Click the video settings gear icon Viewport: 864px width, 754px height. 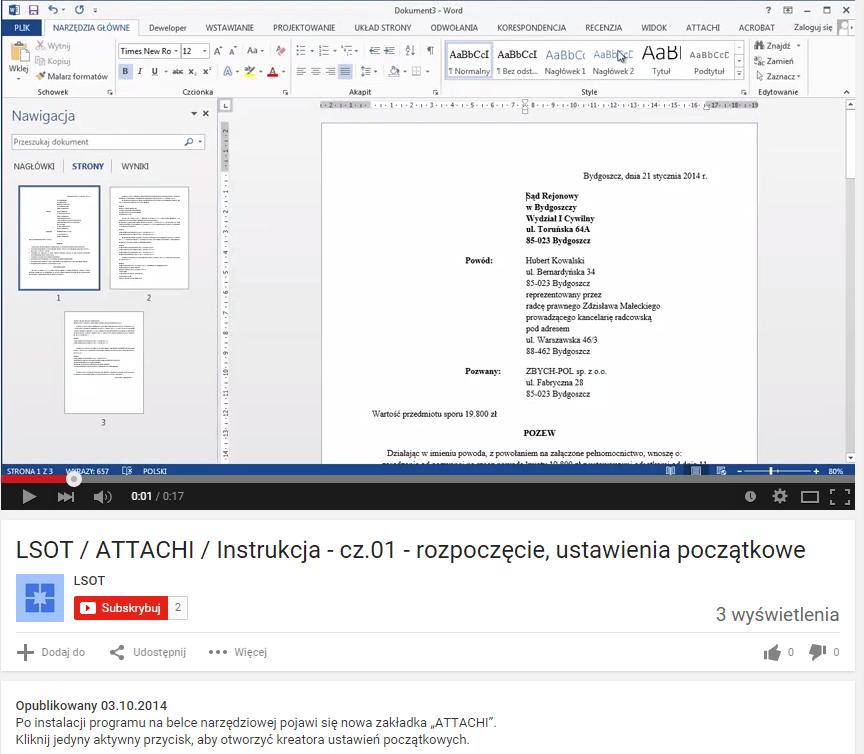point(780,496)
